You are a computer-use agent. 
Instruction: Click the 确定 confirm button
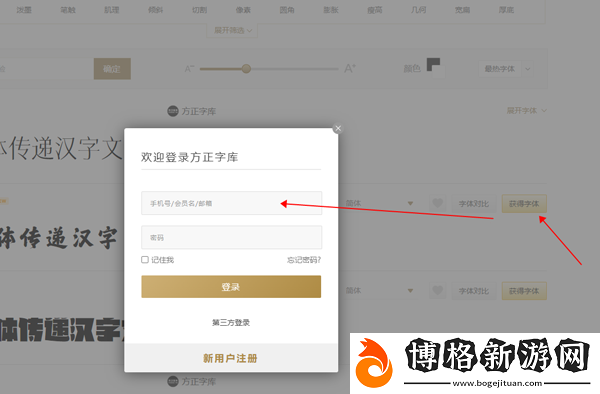click(112, 69)
